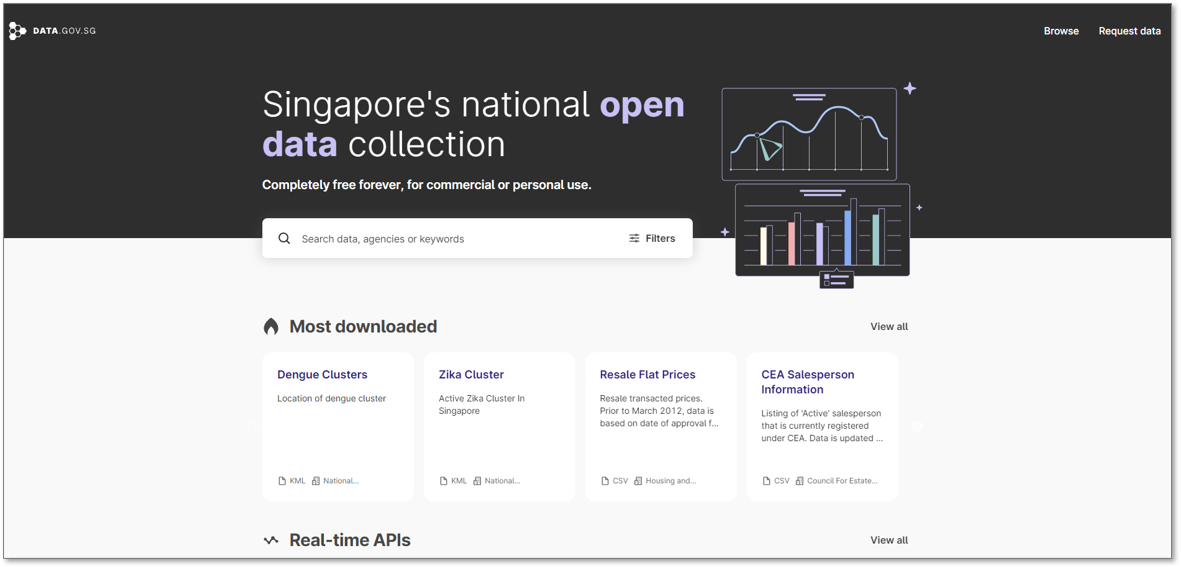Click KML file icon on Dengue Clusters card
Screen dimensions: 1181x567
tap(282, 480)
